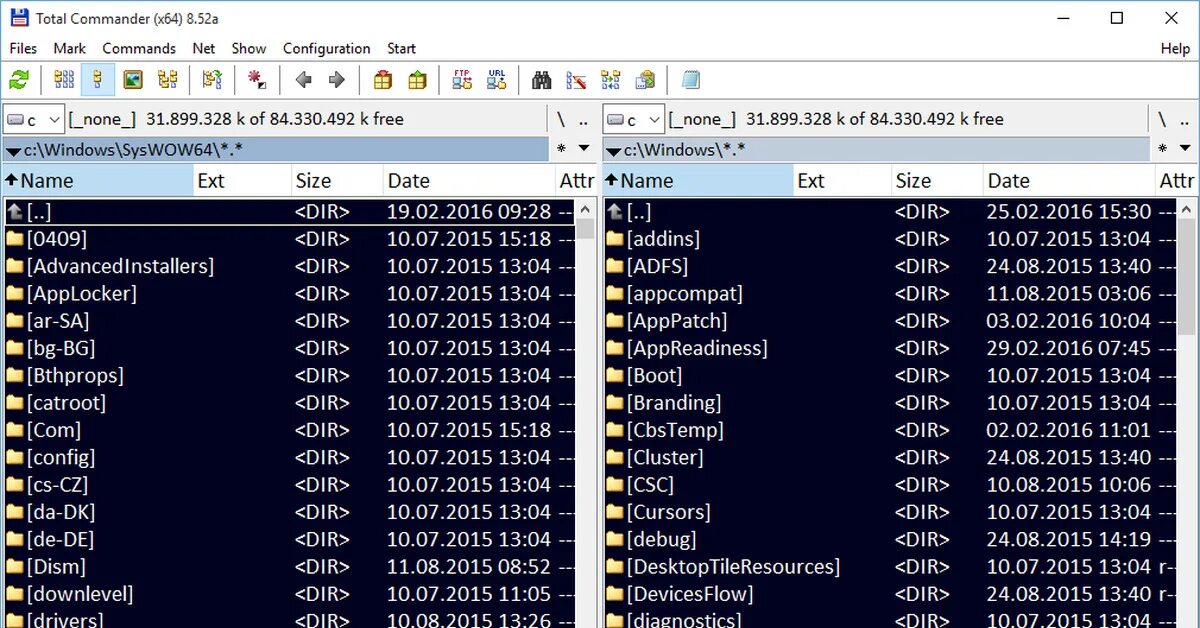This screenshot has height=628, width=1200.
Task: Expand left panel directory history arrow
Action: [x=585, y=149]
